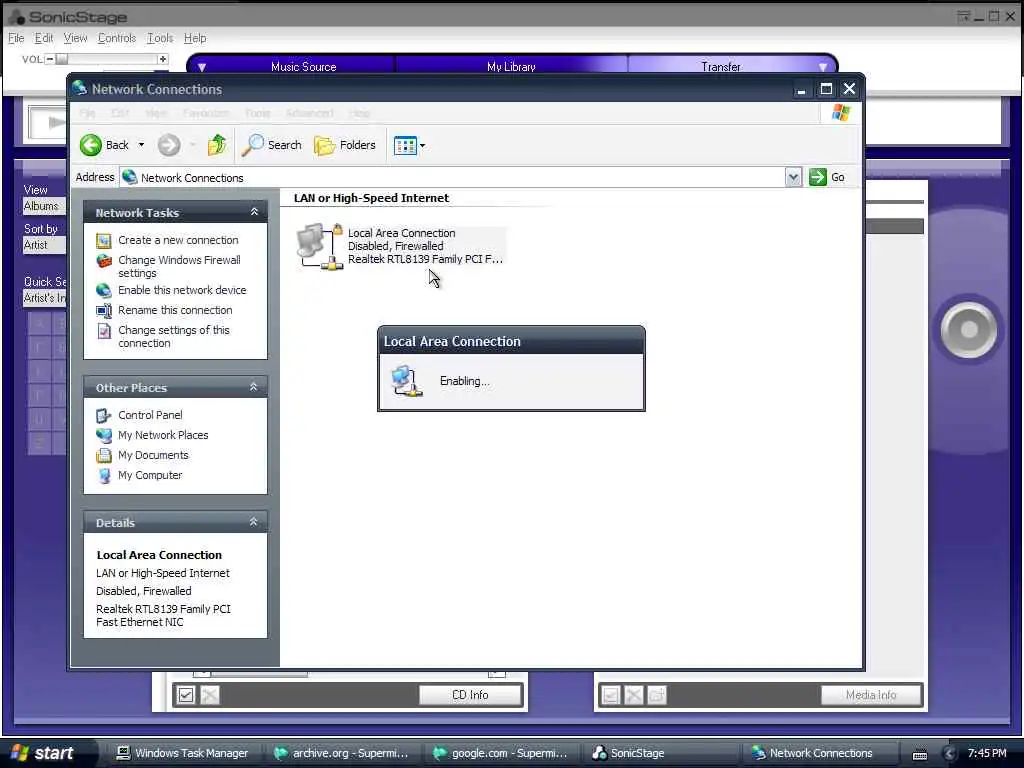Click the Address field showing Network Connections
This screenshot has height=768, width=1024.
click(x=452, y=178)
